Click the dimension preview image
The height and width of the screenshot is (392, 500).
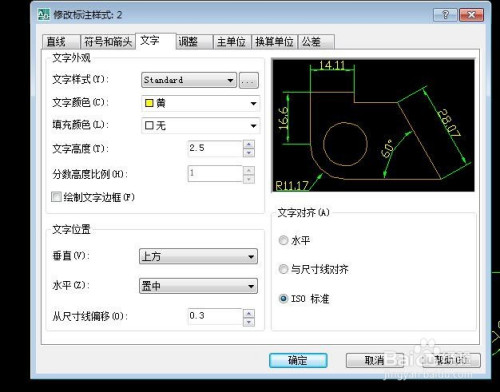373,125
